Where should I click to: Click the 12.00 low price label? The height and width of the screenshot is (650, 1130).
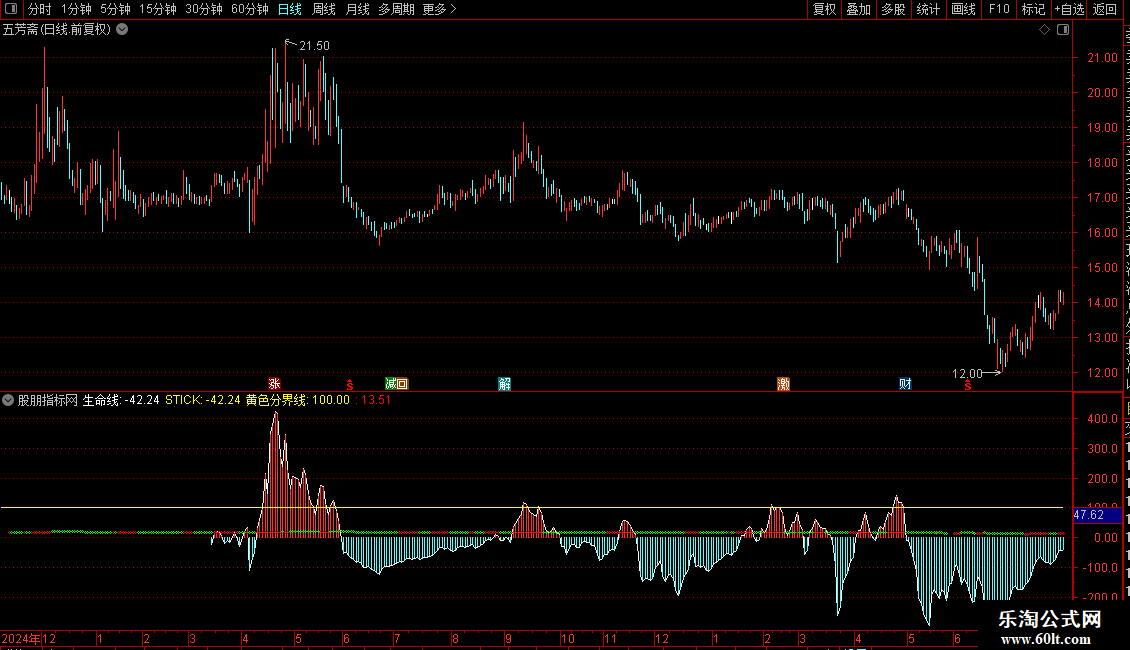coord(967,373)
